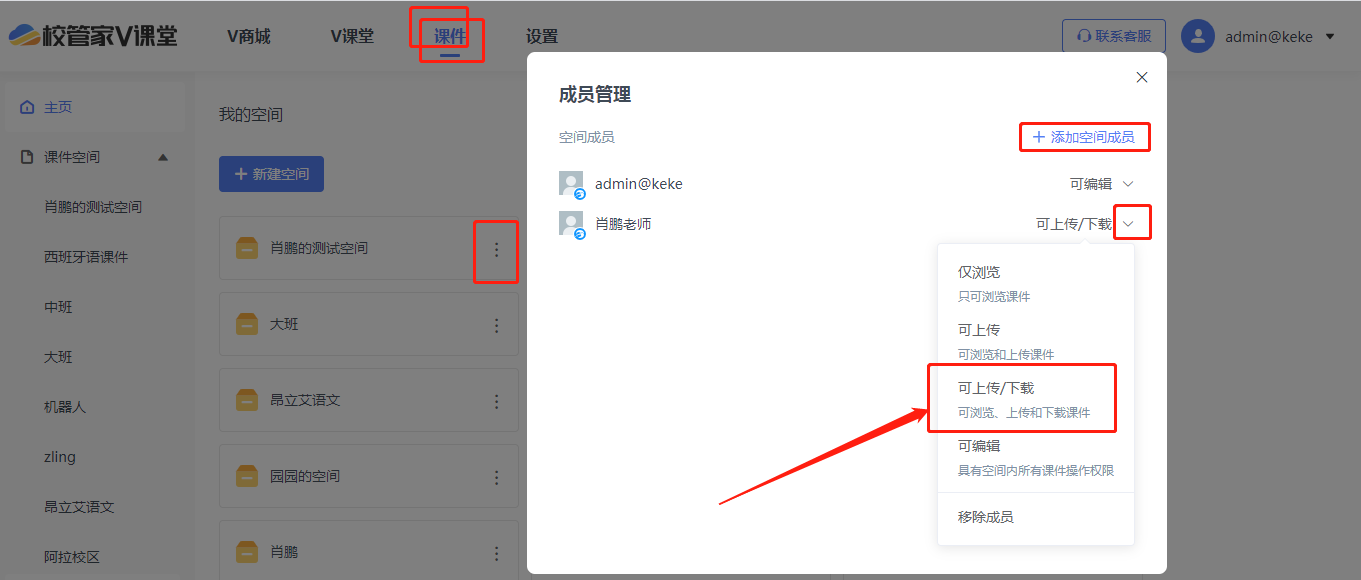This screenshot has width=1361, height=580.
Task: Click the 可上传/下载 value for 肖鹏老师
Action: pyautogui.click(x=1074, y=224)
